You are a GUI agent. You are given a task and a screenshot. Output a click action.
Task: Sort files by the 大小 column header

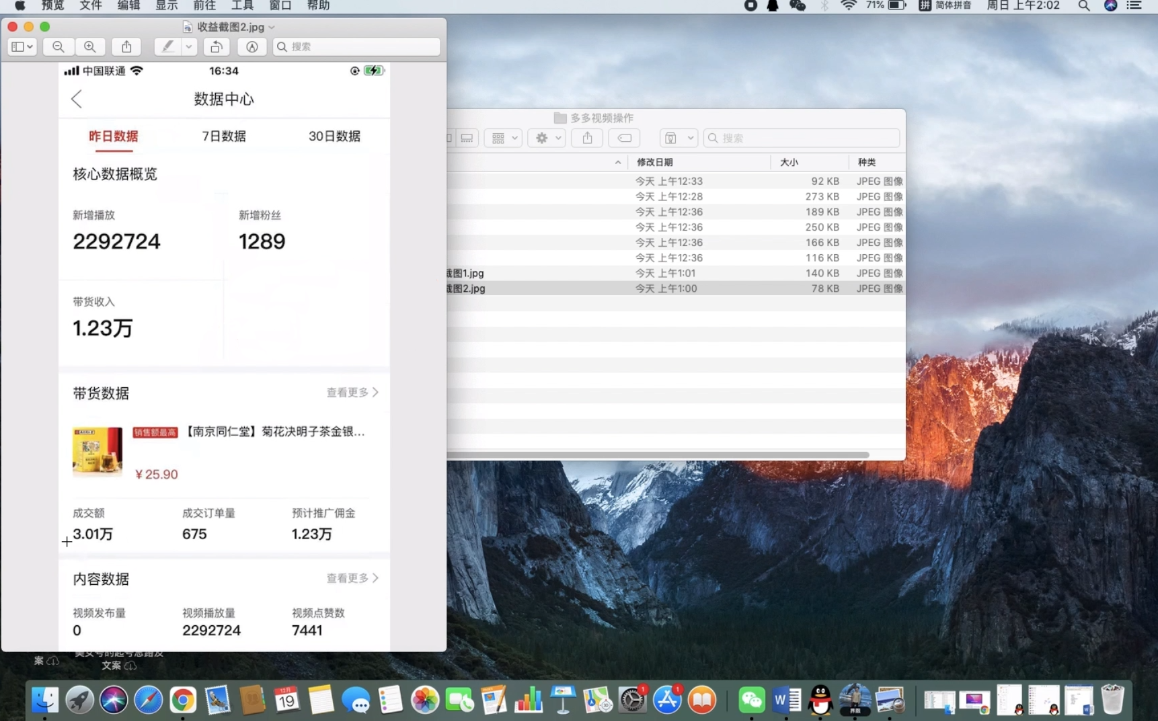click(x=789, y=162)
